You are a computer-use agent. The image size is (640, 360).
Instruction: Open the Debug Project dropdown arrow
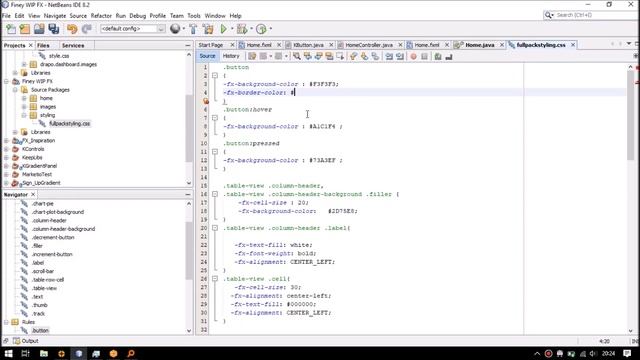click(x=251, y=29)
